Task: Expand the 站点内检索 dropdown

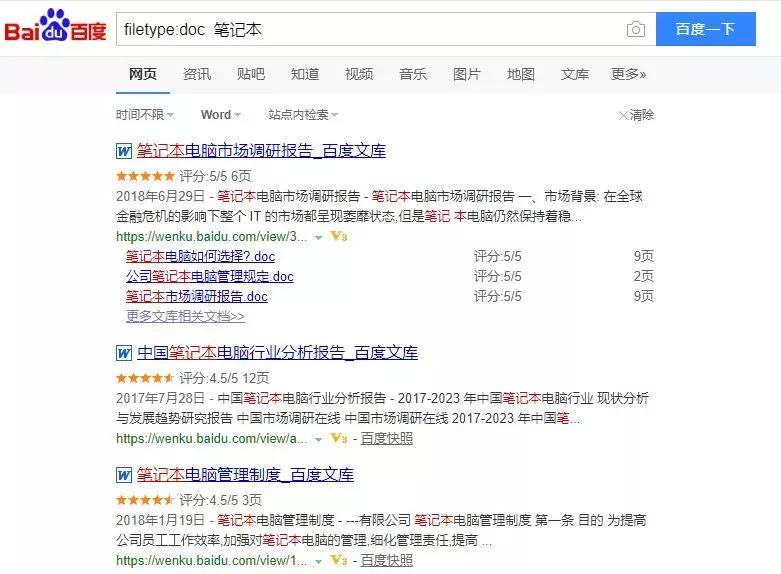Action: pos(303,115)
